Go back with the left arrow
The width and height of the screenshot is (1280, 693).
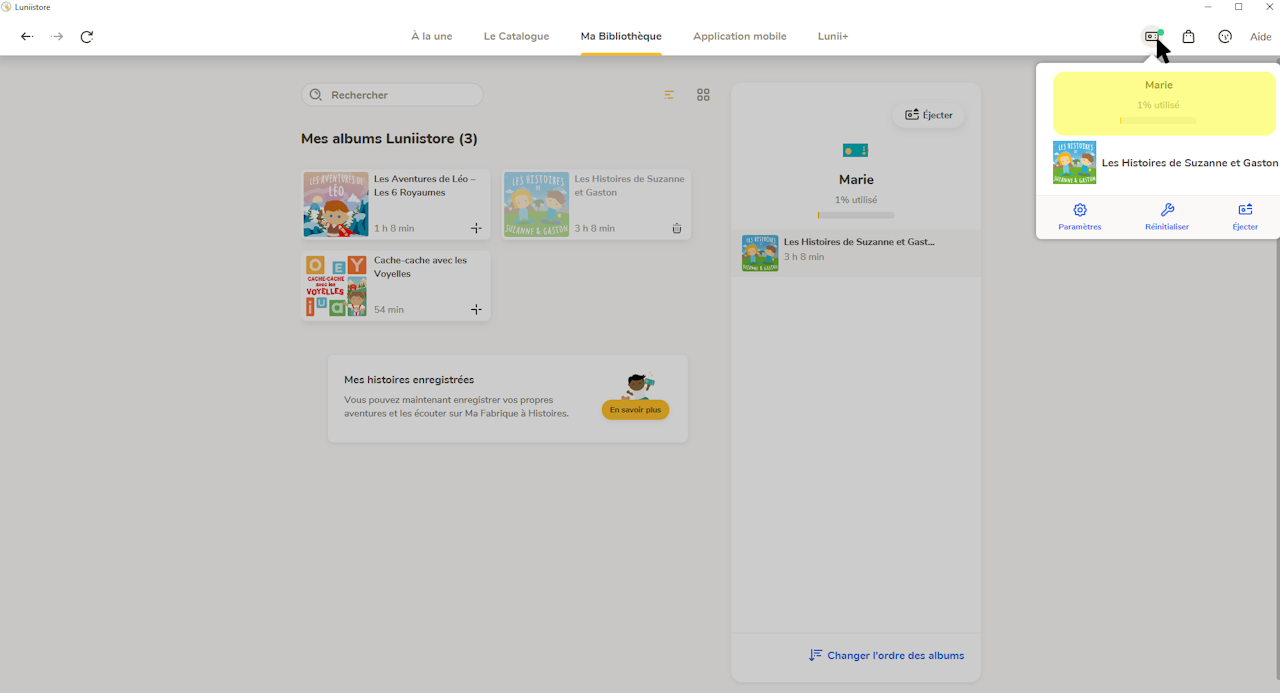27,37
